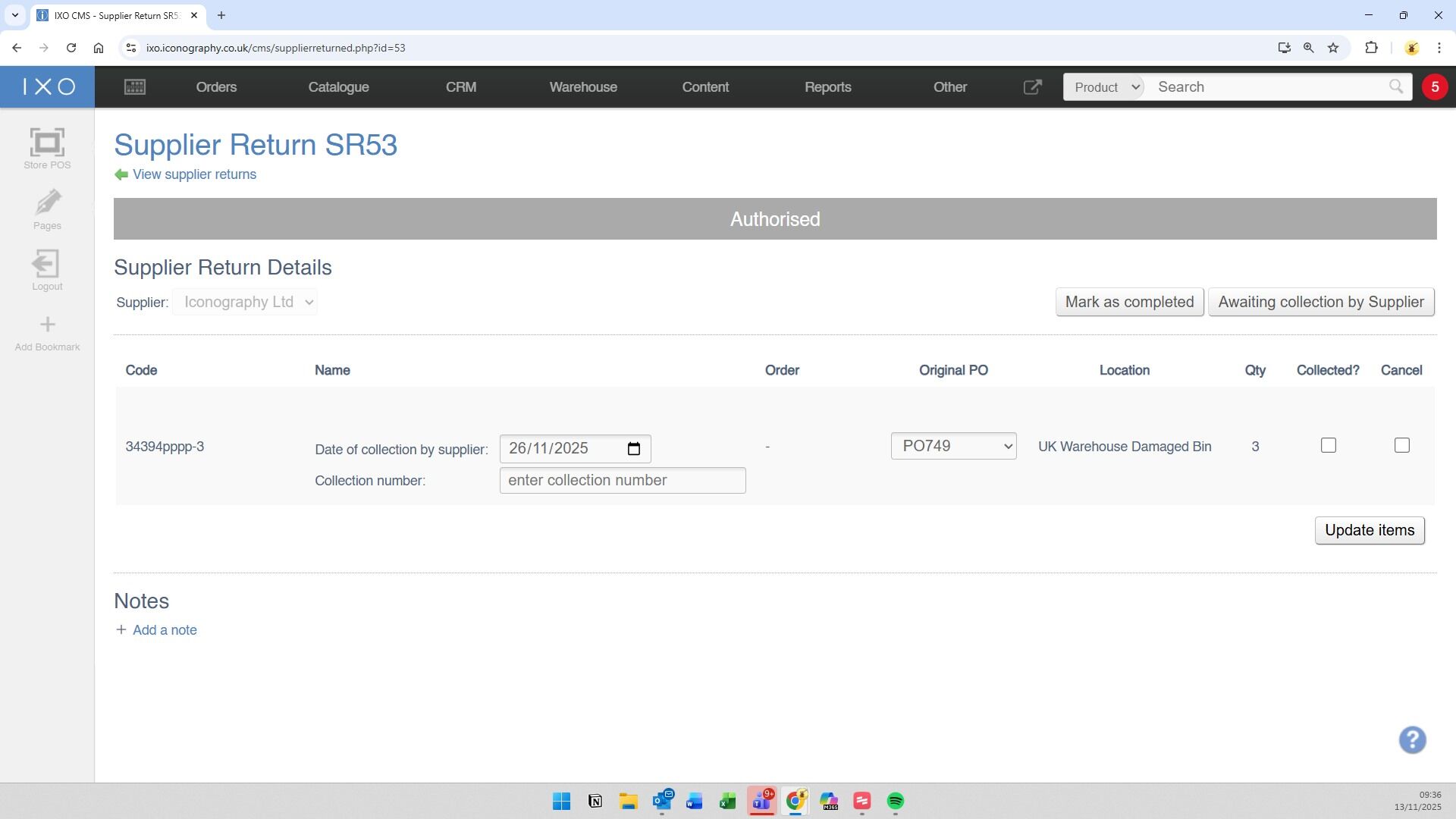The height and width of the screenshot is (819, 1456).
Task: Open the Warehouse menu
Action: (582, 87)
